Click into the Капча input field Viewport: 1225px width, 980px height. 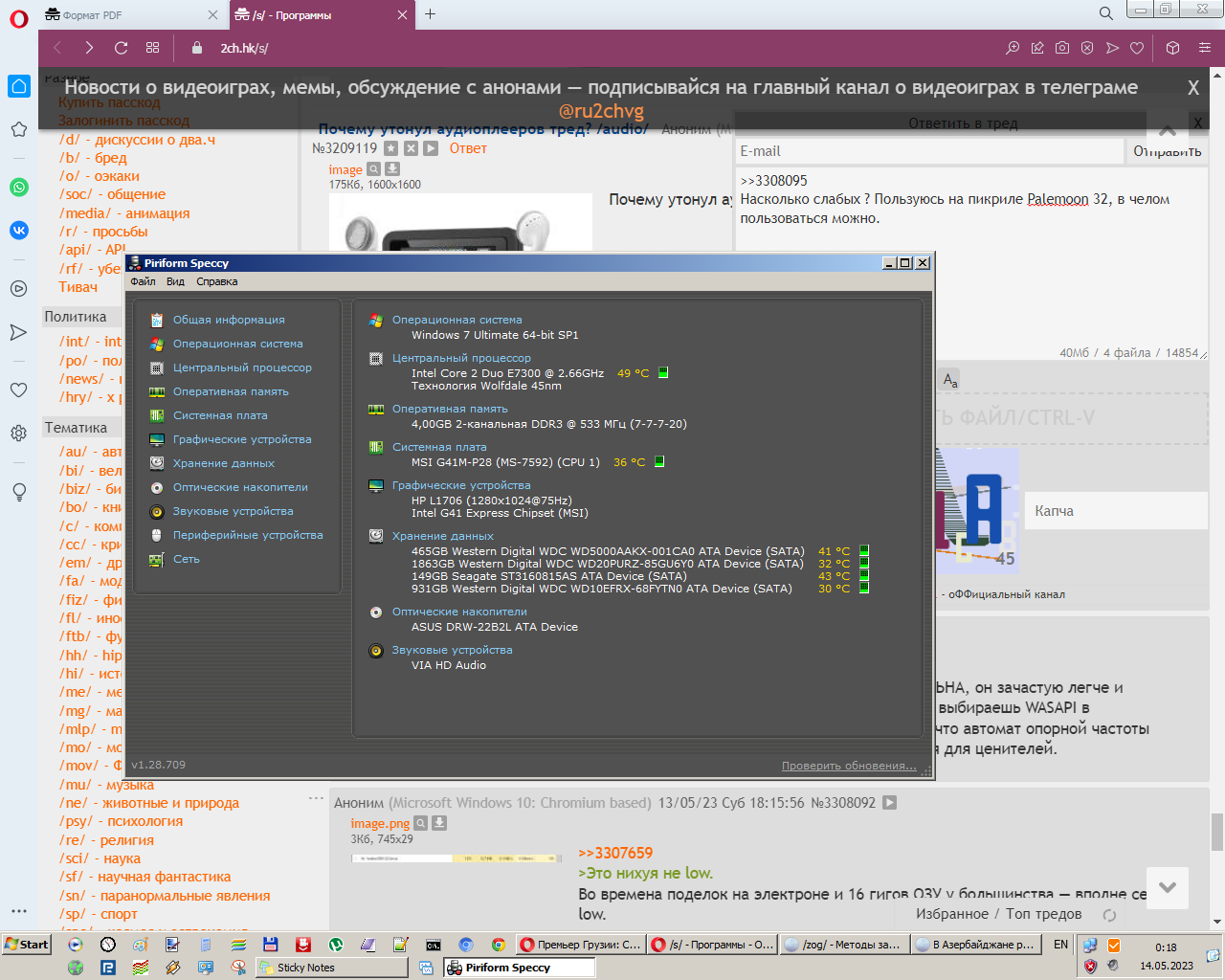coord(1116,511)
